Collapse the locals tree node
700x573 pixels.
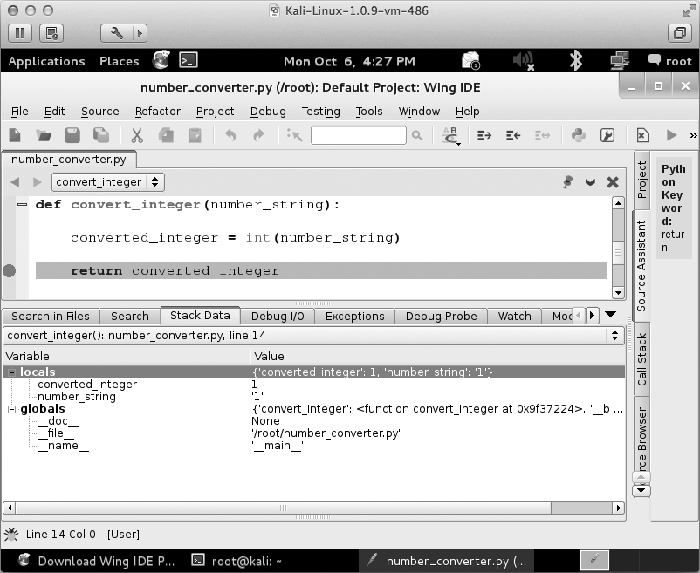11,371
